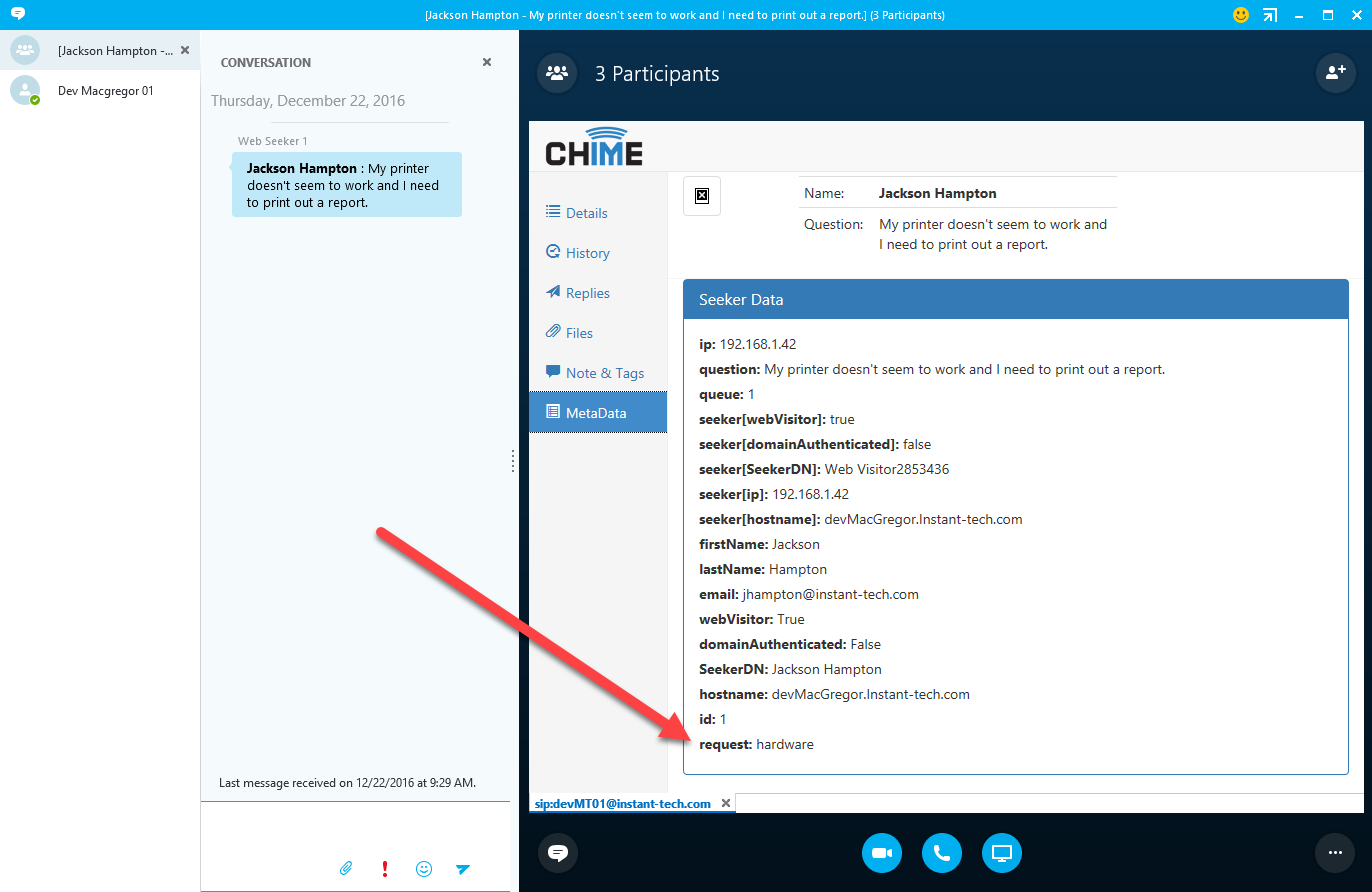Open more options ellipsis button
Image resolution: width=1372 pixels, height=892 pixels.
tap(1335, 853)
